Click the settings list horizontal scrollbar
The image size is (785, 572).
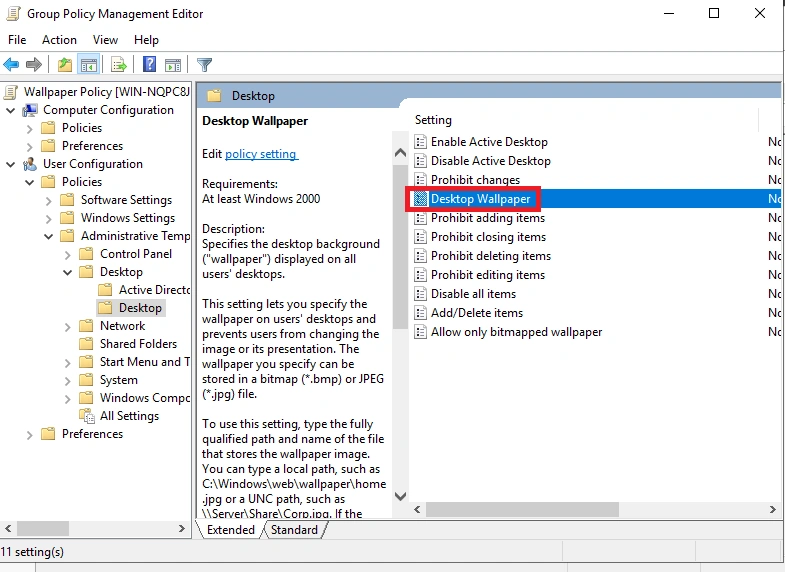(522, 509)
